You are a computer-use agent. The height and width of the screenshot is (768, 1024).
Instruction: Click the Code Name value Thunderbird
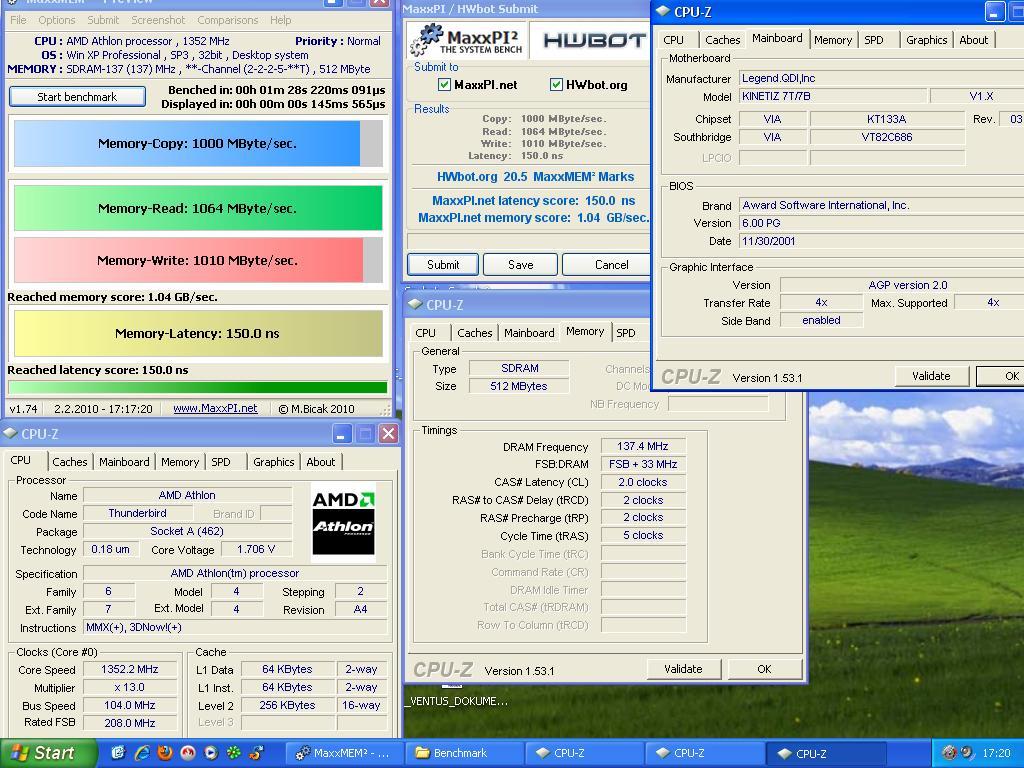(x=137, y=513)
